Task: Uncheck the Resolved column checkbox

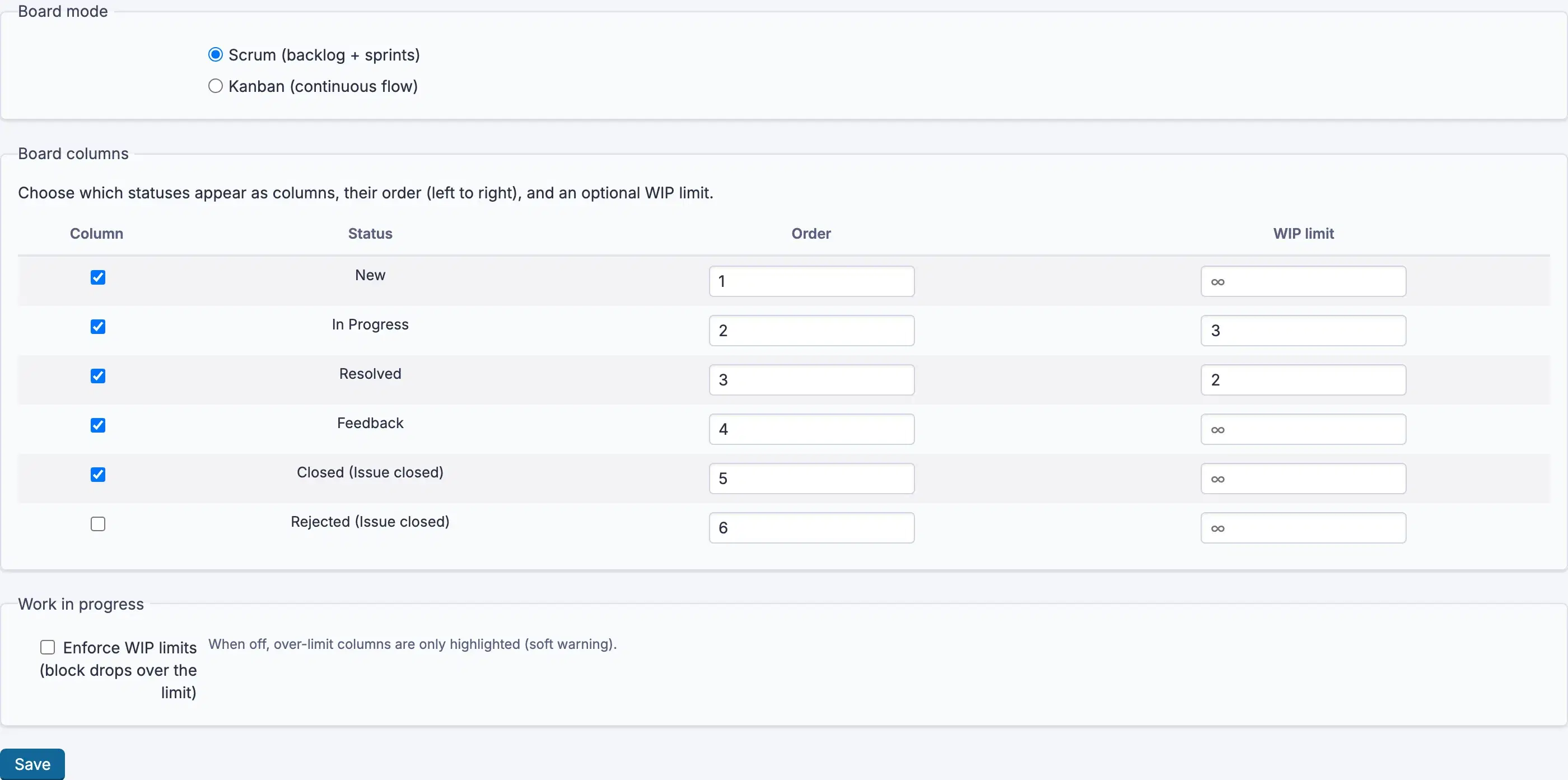Action: 98,377
